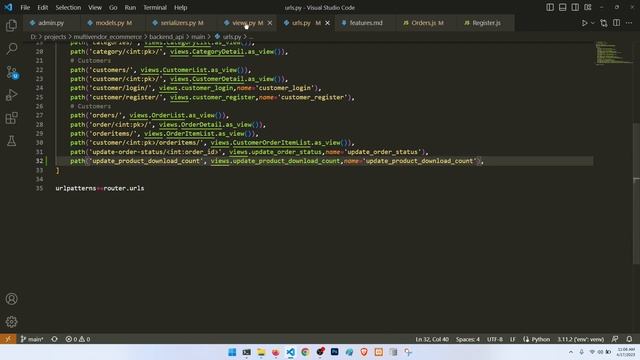Viewport: 640px width, 360px height.
Task: Click the Synchronize Changes icon in status bar
Action: pyautogui.click(x=54, y=339)
